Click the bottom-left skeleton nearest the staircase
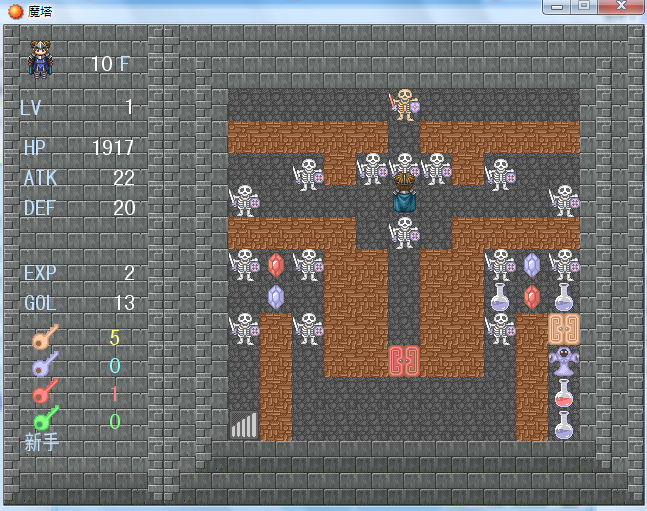This screenshot has width=647, height=511. coord(244,329)
